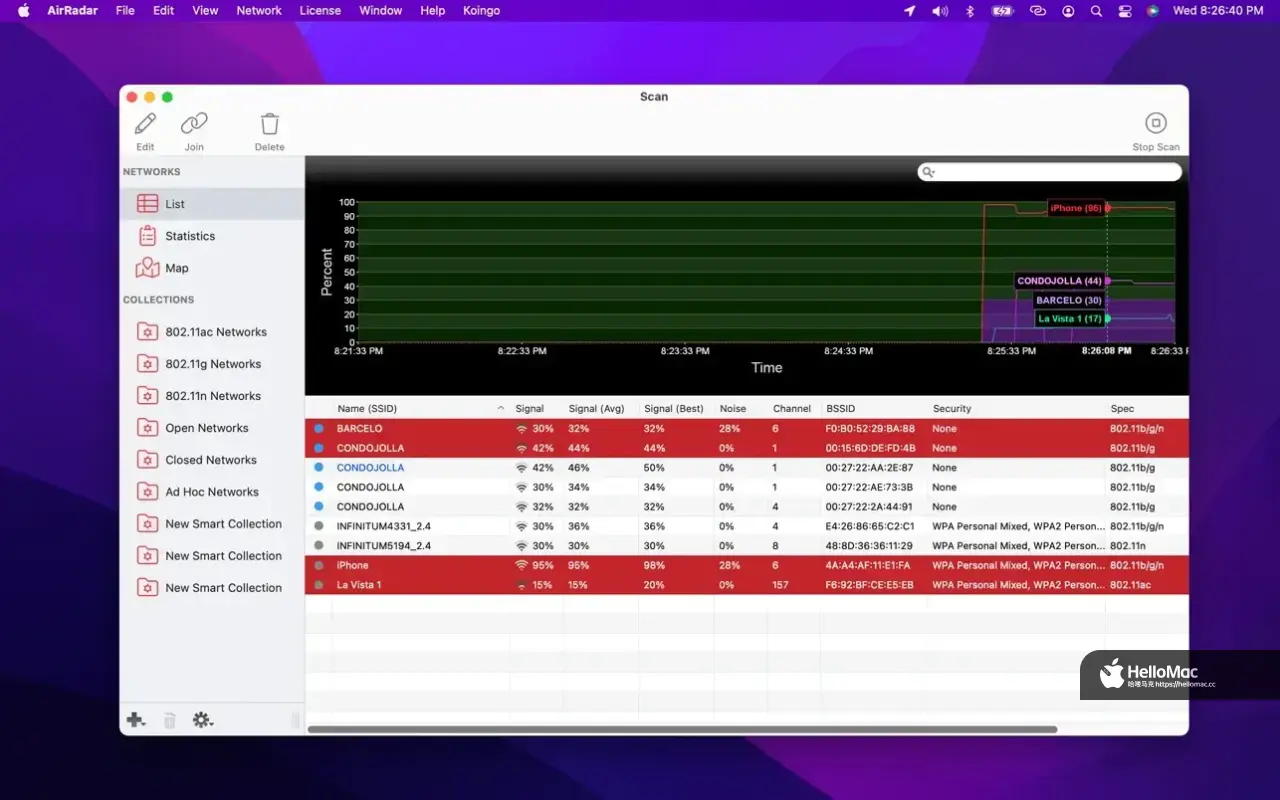Viewport: 1280px width, 800px height.
Task: Click the Join link toolbar icon
Action: click(194, 124)
